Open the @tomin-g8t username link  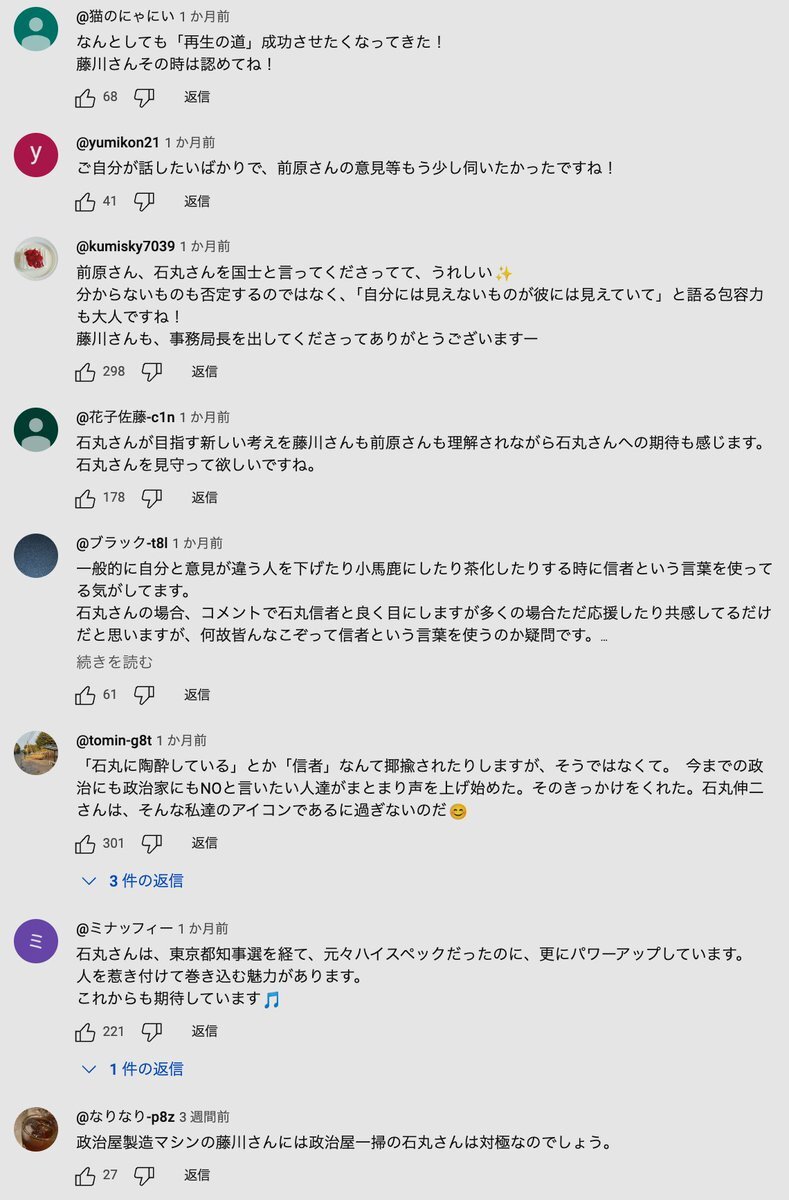tap(114, 740)
